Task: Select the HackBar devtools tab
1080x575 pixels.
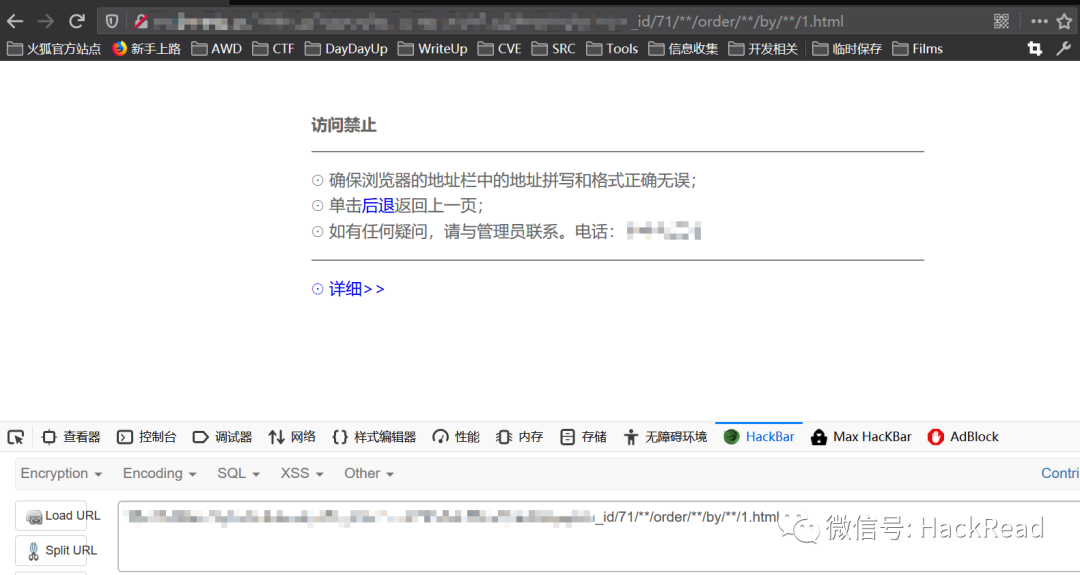Action: point(759,437)
